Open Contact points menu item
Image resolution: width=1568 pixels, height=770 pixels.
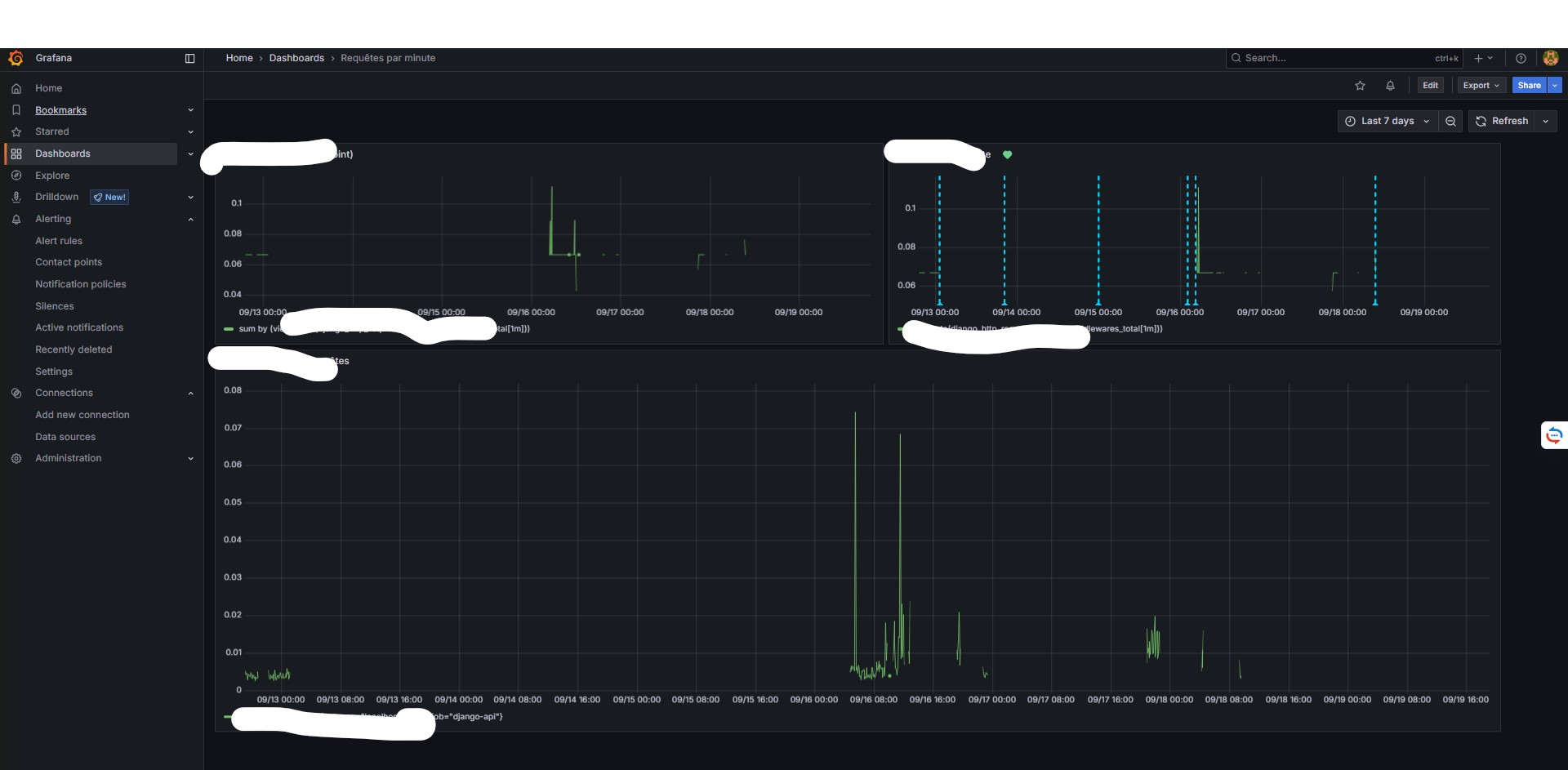click(x=69, y=262)
